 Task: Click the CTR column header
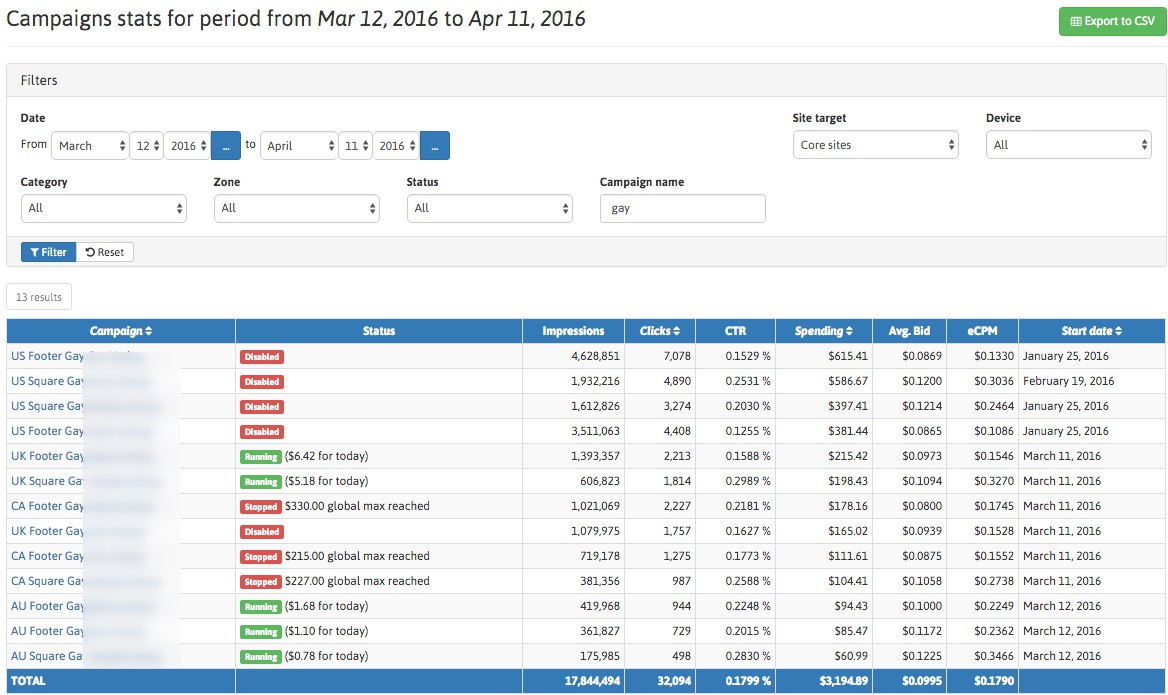pos(735,331)
